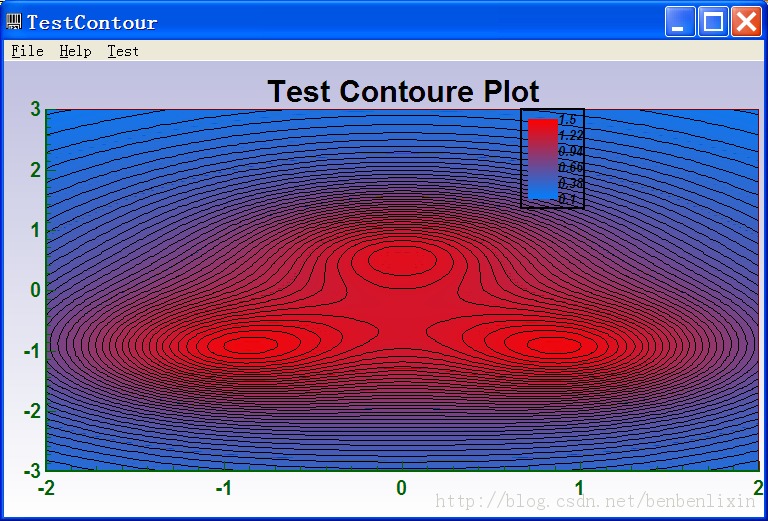
Task: Click the TestContour app icon in title bar
Action: pyautogui.click(x=14, y=22)
